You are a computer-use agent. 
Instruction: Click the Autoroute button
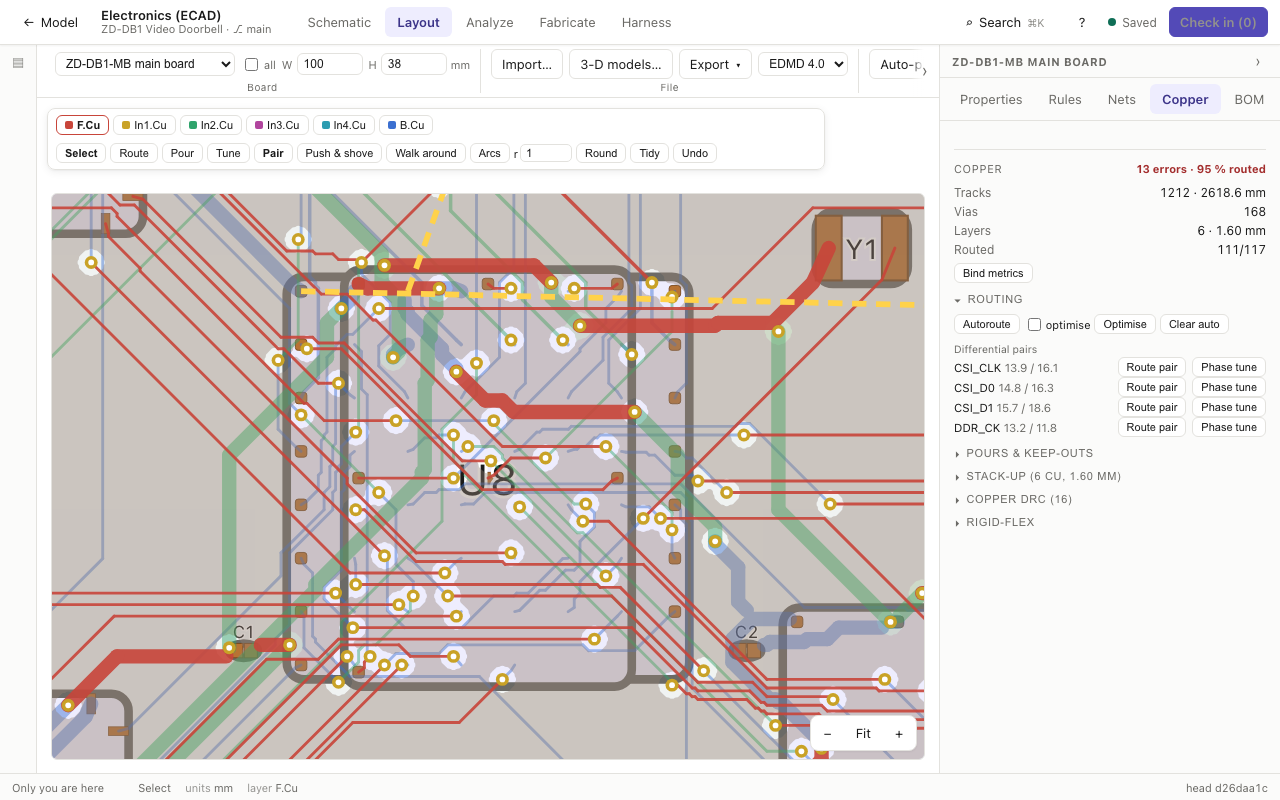tap(987, 324)
